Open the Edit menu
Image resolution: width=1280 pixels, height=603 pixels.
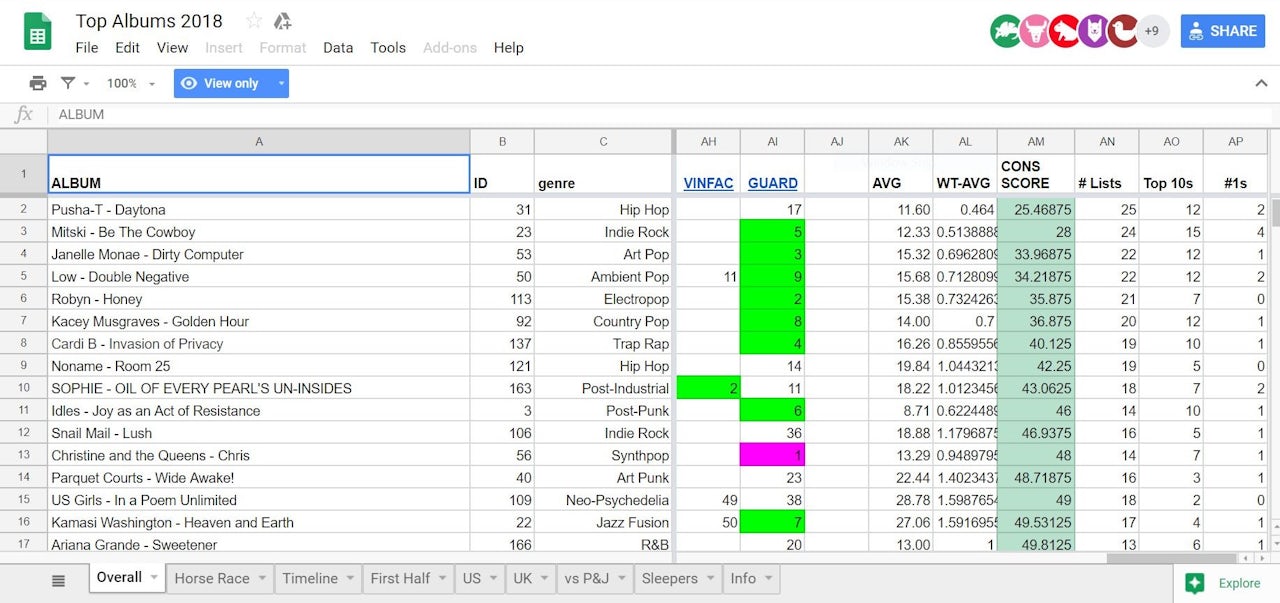[127, 47]
